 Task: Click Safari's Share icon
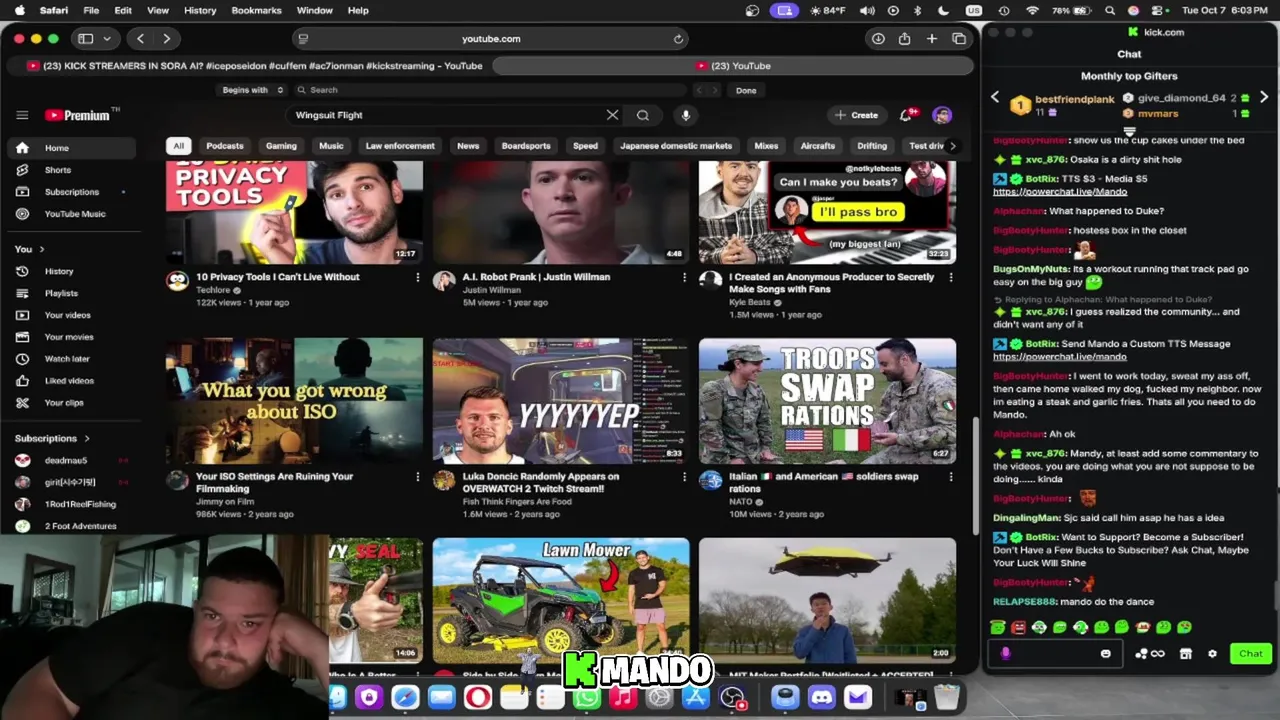coord(904,39)
